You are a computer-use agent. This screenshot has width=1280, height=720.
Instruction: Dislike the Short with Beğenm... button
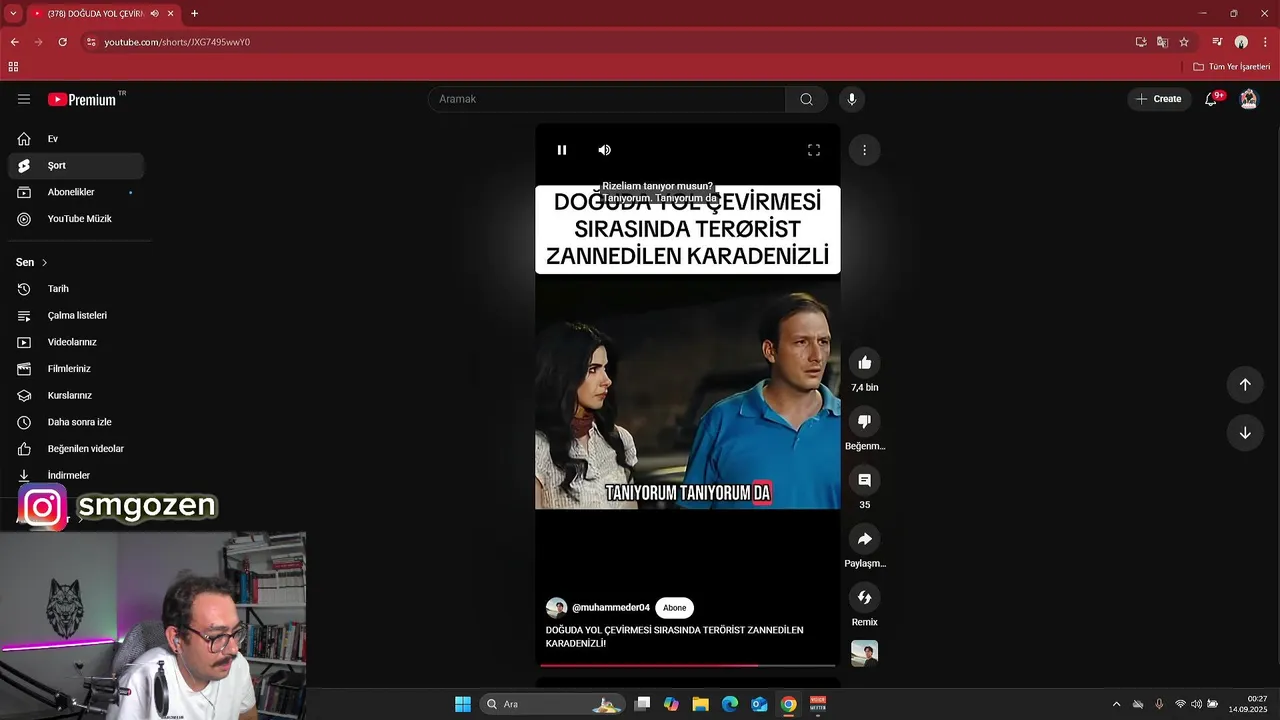tap(865, 421)
